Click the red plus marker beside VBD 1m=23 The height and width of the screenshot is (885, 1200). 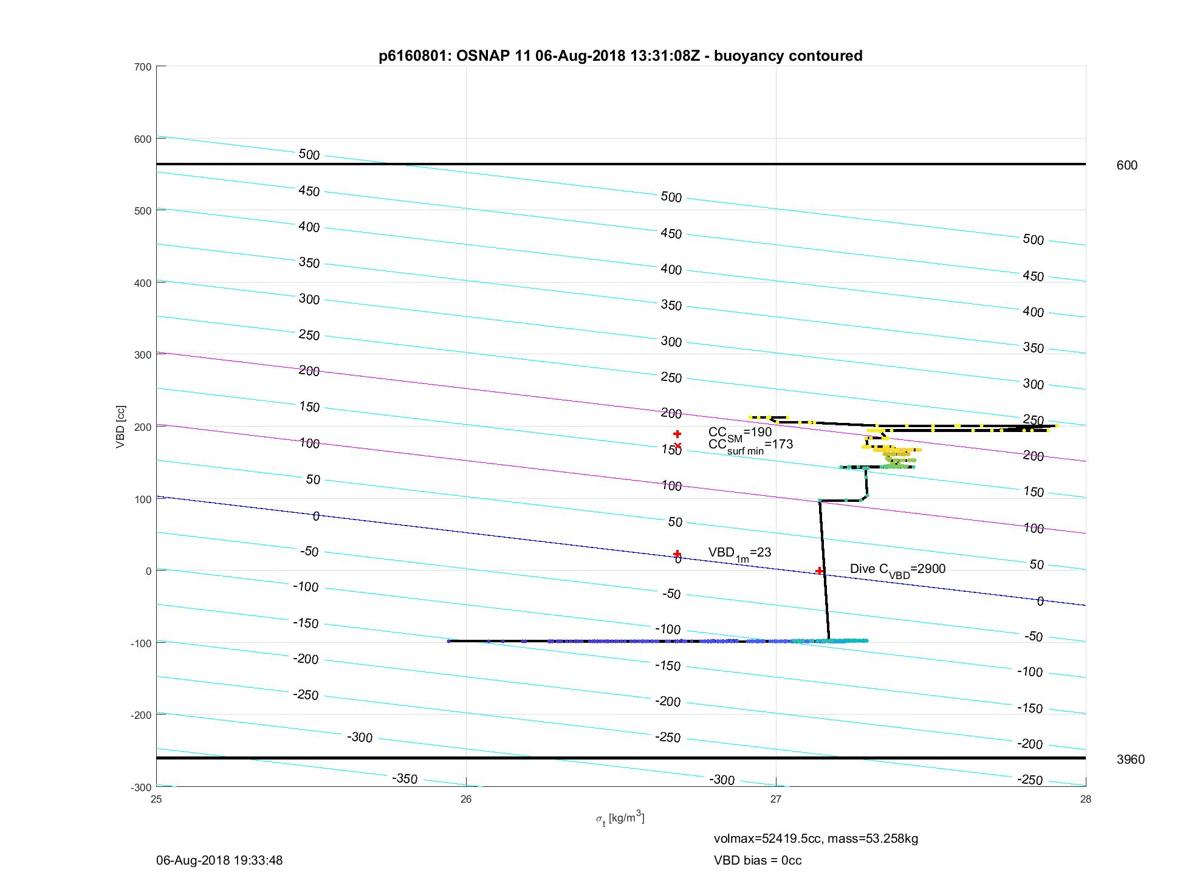tap(677, 554)
